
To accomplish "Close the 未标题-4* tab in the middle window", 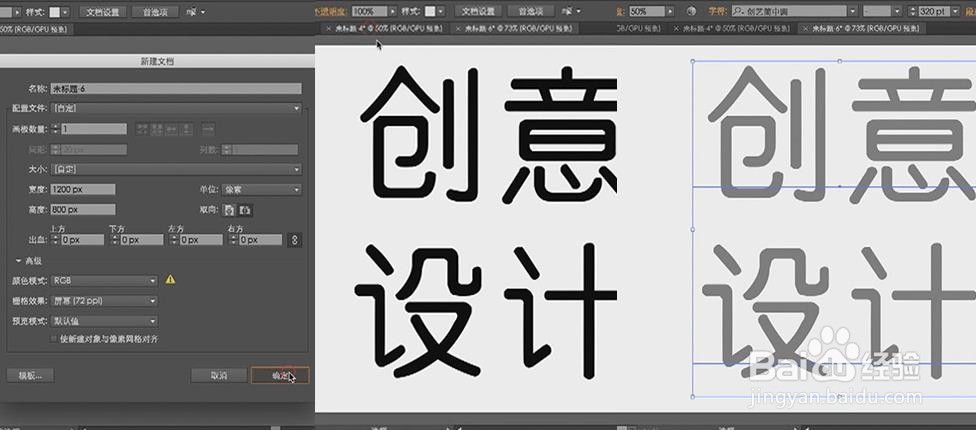I will pyautogui.click(x=329, y=28).
